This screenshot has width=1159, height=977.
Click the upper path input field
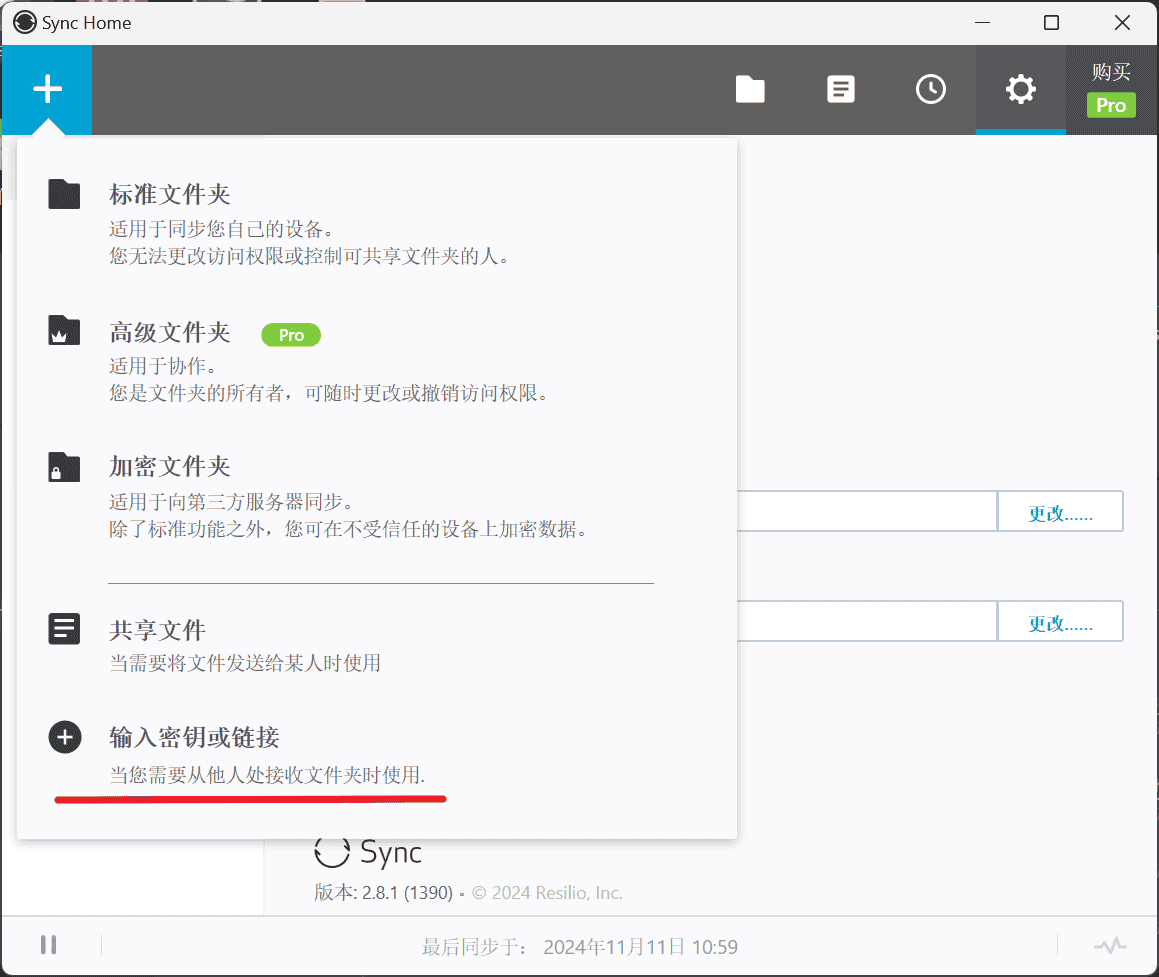[867, 511]
